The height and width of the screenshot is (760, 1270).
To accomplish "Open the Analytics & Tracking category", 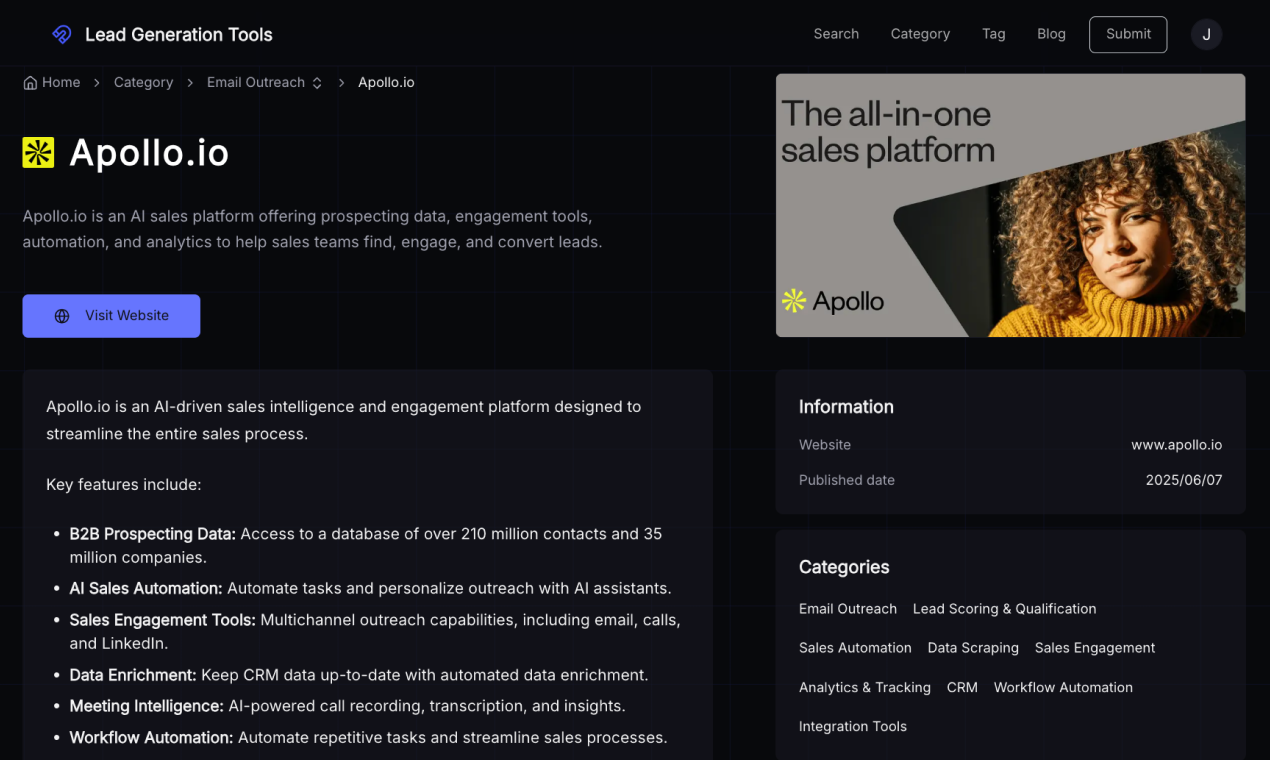I will pos(865,687).
